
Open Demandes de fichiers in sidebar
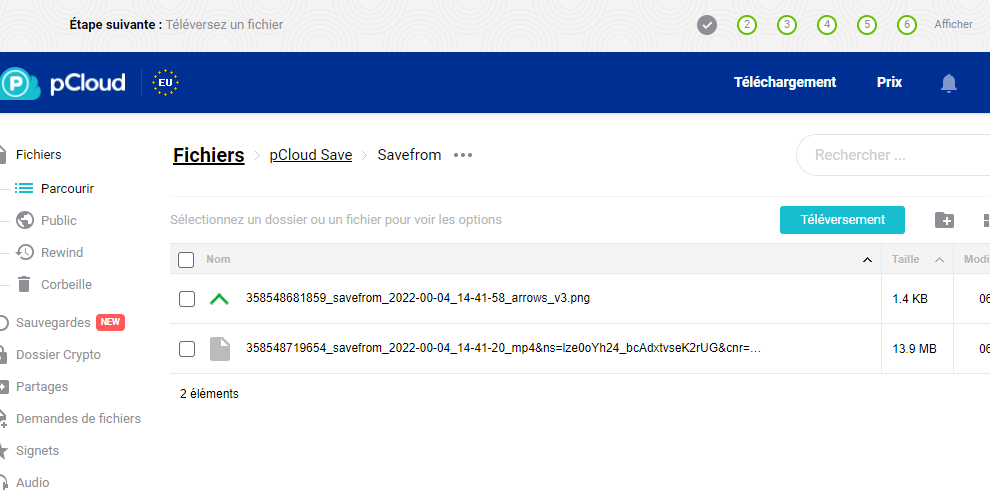pyautogui.click(x=78, y=419)
